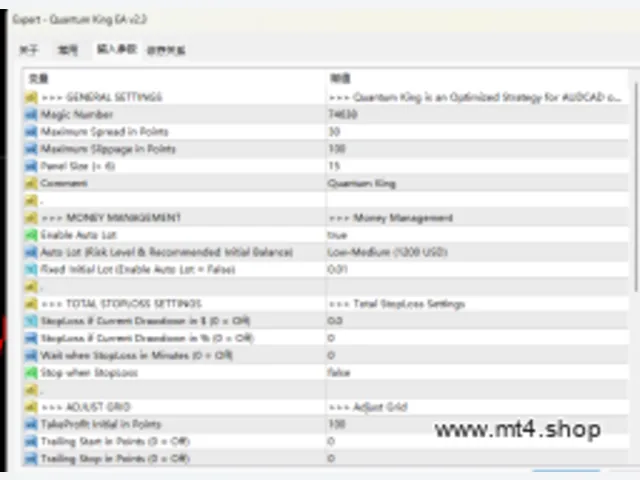
Task: Open the 关于 tab
Action: click(x=29, y=50)
